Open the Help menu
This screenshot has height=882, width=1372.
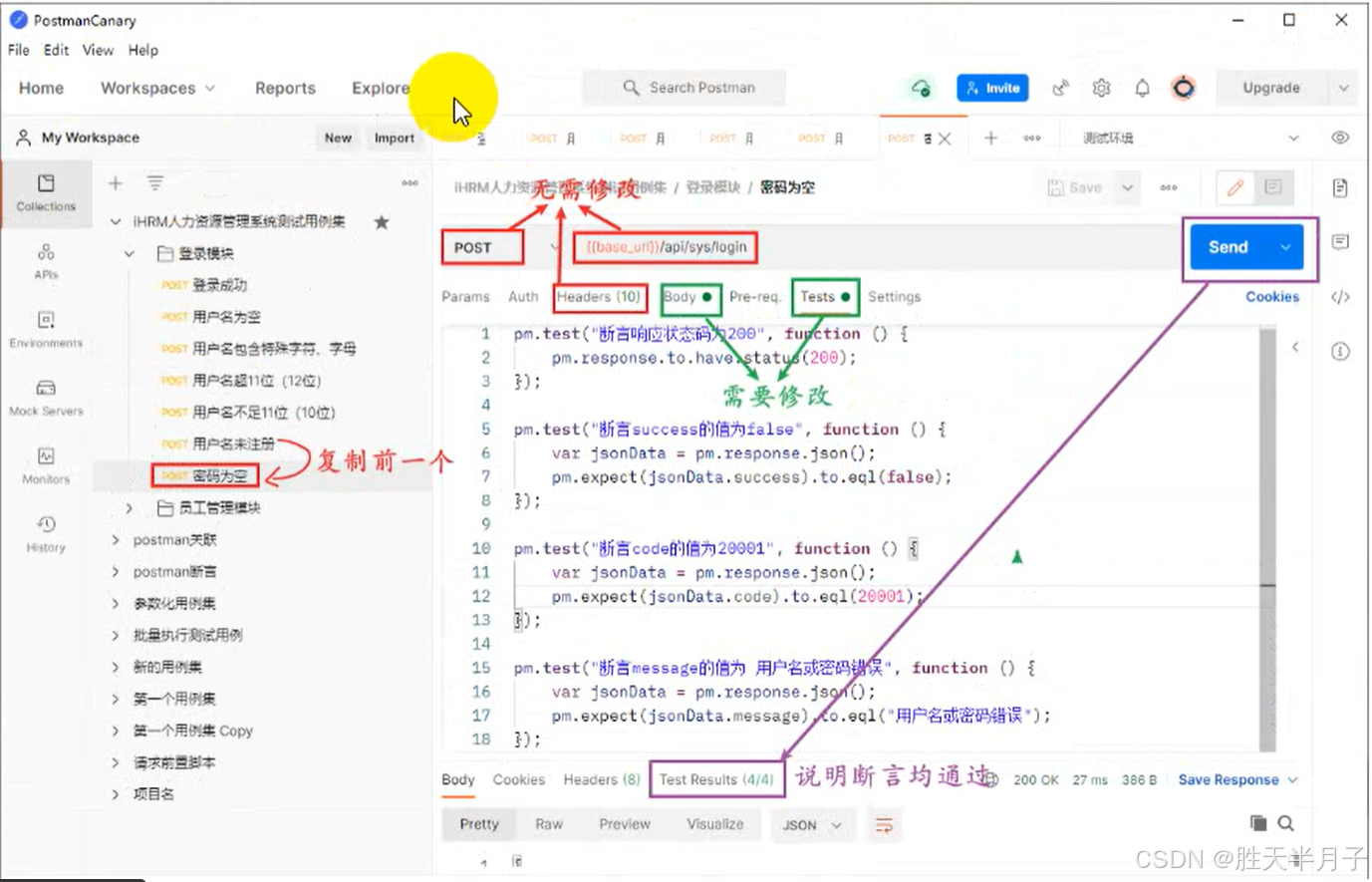pos(142,50)
